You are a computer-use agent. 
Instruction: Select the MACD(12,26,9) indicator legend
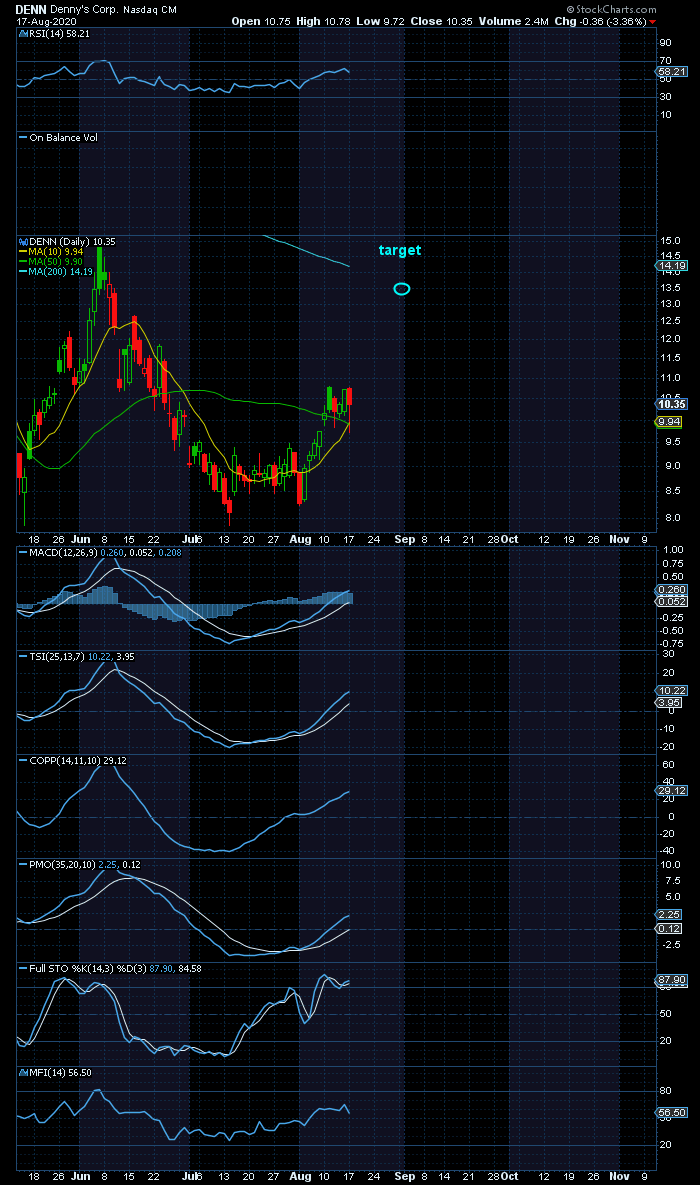99,552
